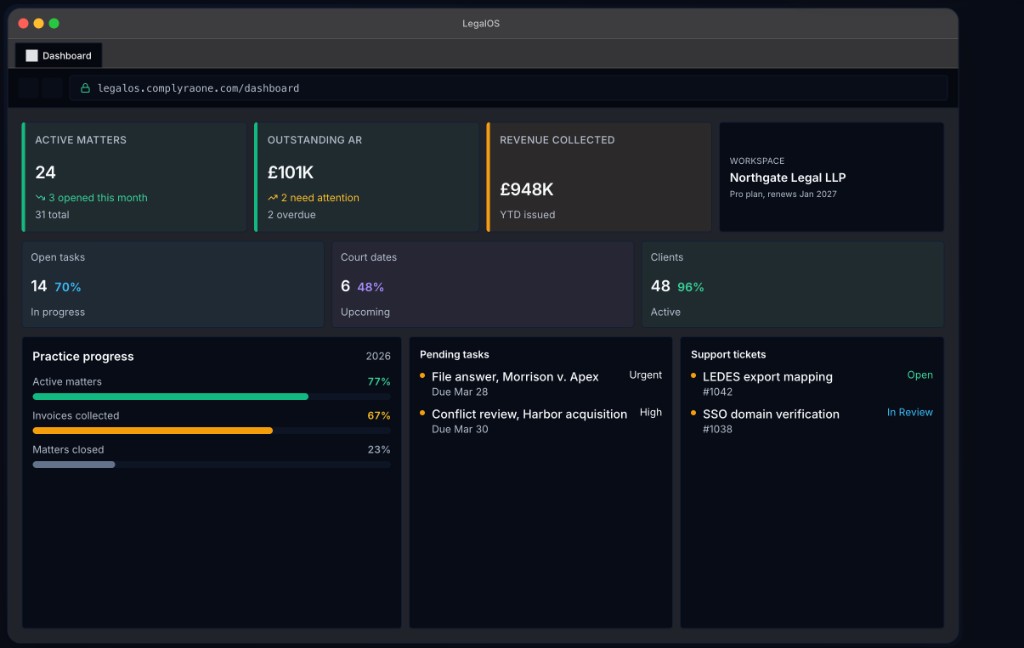Open the Open tasks tile heading
The image size is (1024, 648).
point(57,257)
